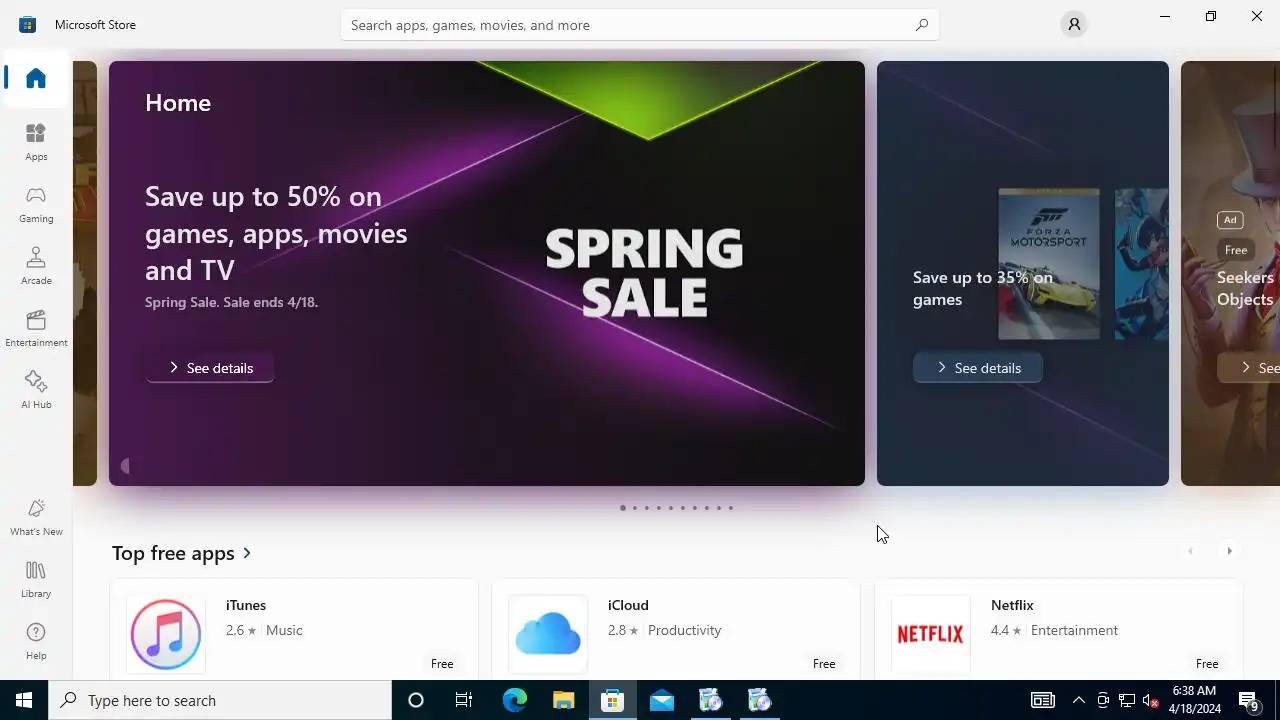This screenshot has width=1280, height=720.
Task: Show What's New page
Action: pos(36,517)
